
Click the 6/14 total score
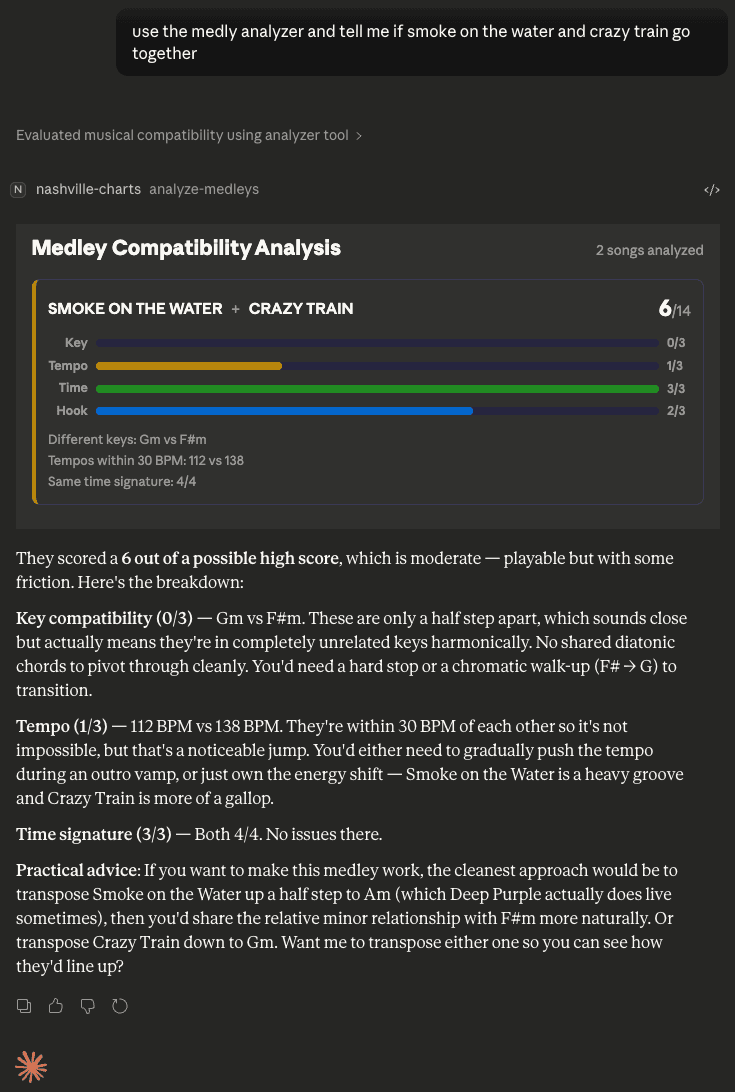674,309
